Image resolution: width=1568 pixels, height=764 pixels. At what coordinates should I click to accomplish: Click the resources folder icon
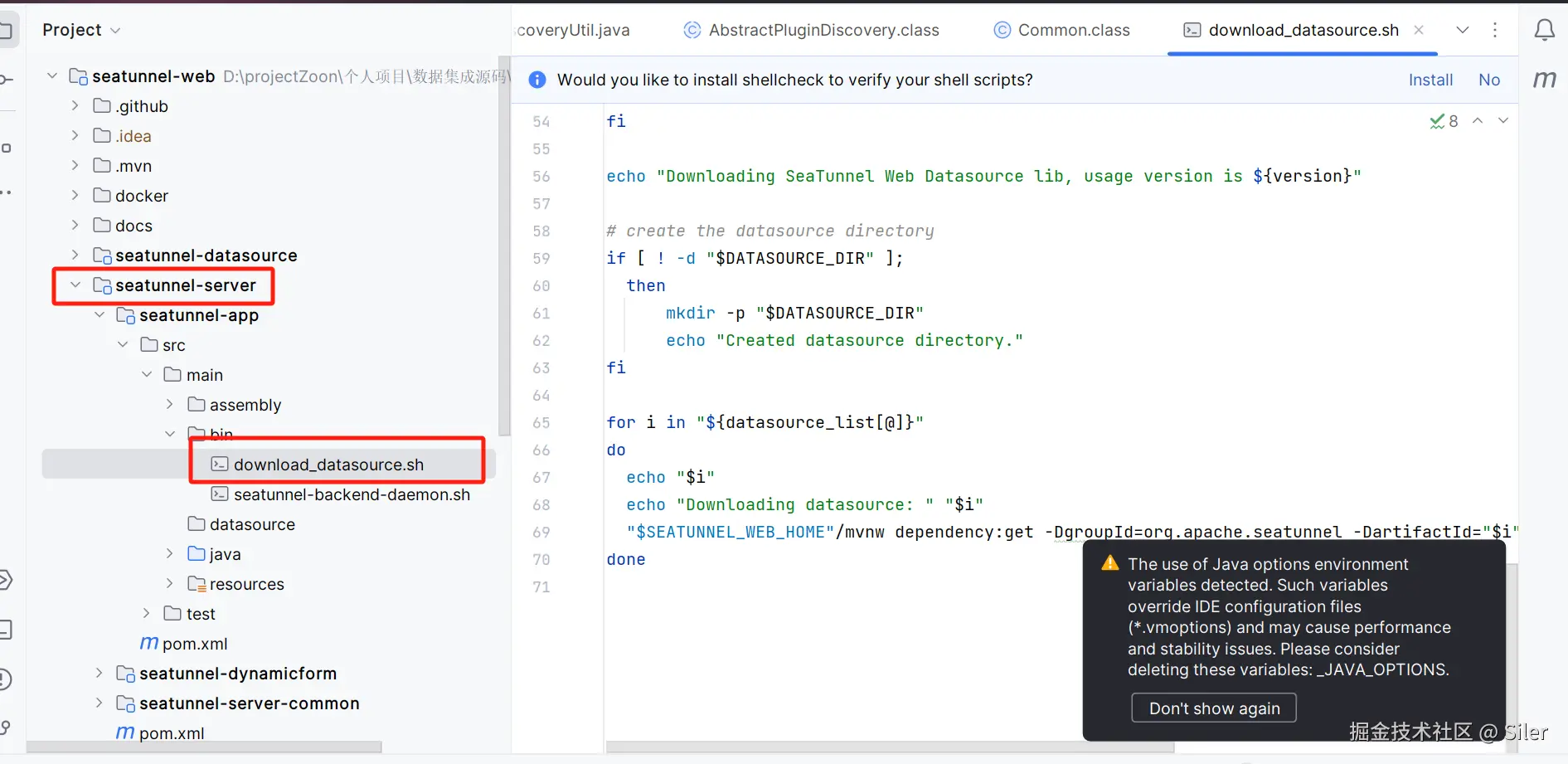[197, 584]
